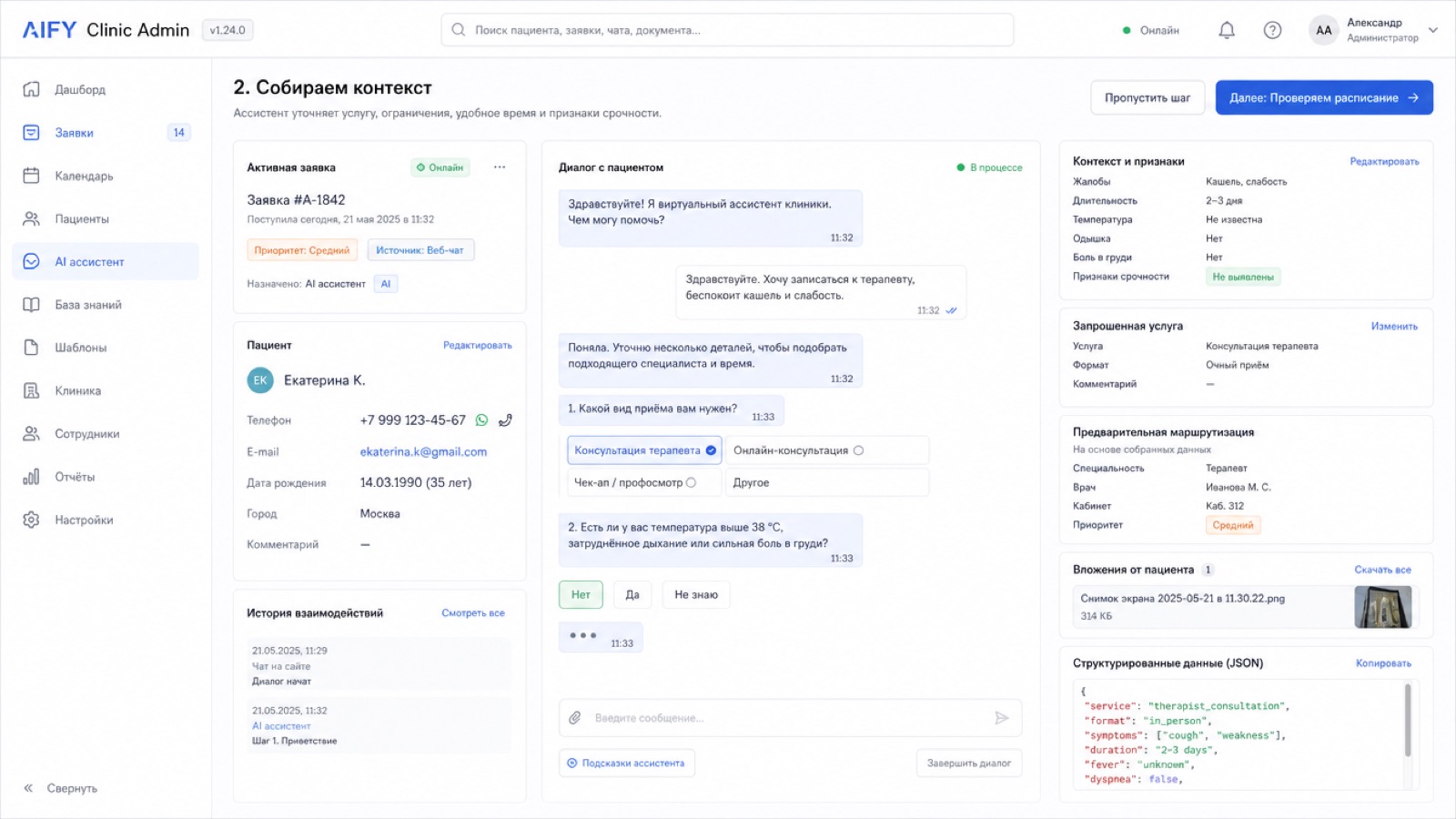Choose the Другое option
Screen dimensions: 1456x819
pos(827,482)
